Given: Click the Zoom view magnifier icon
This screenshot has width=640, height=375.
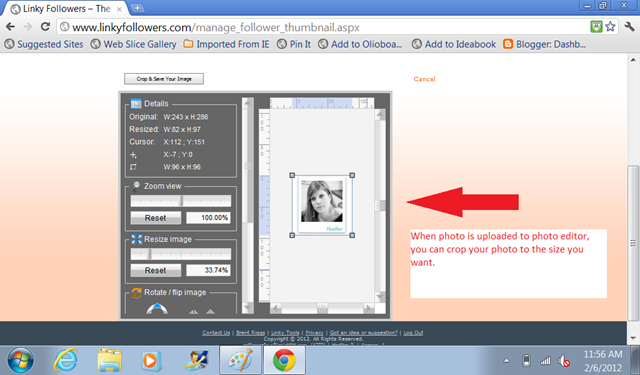Looking at the screenshot, I should pyautogui.click(x=136, y=186).
